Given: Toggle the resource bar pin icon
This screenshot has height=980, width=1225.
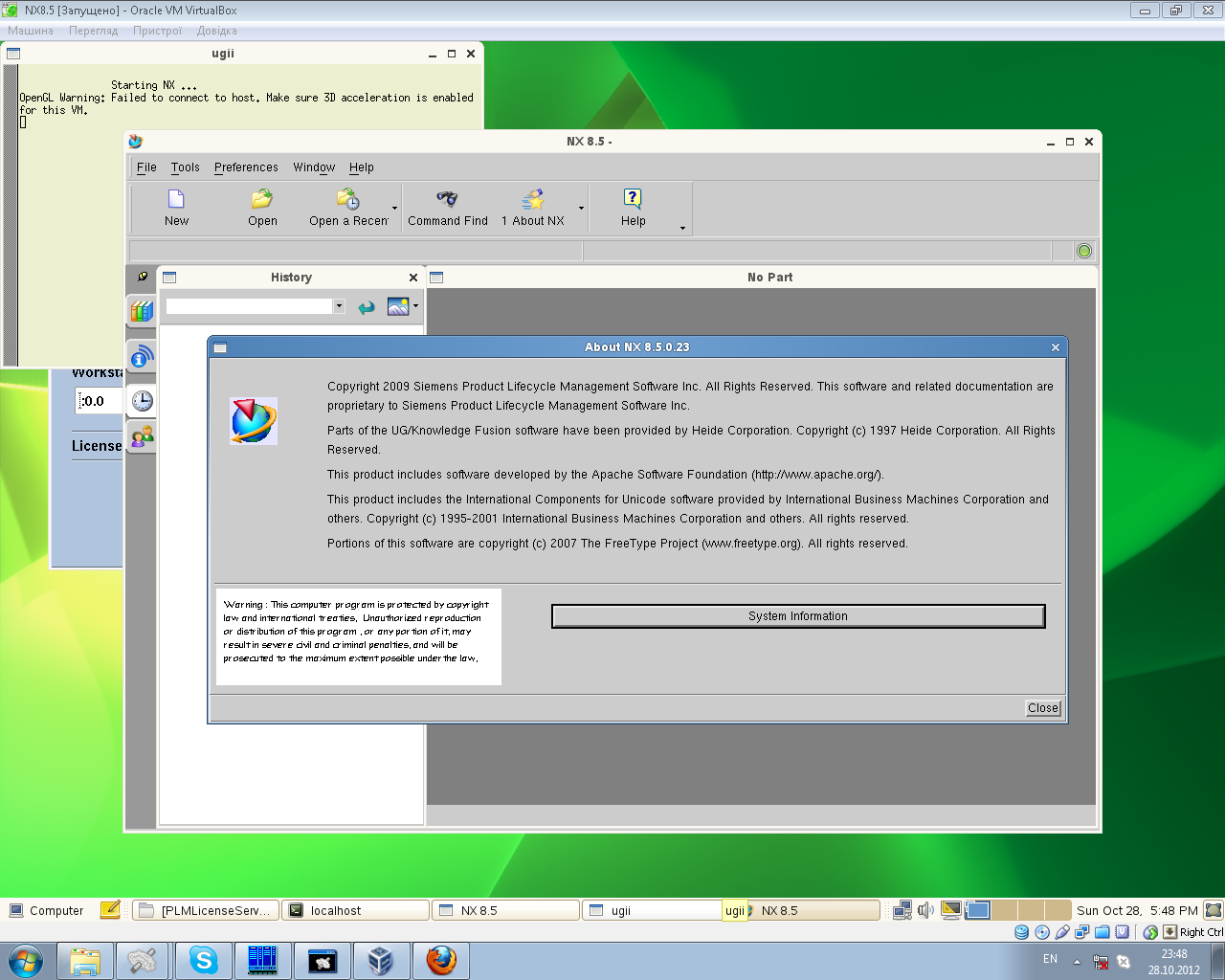Looking at the screenshot, I should tap(142, 277).
